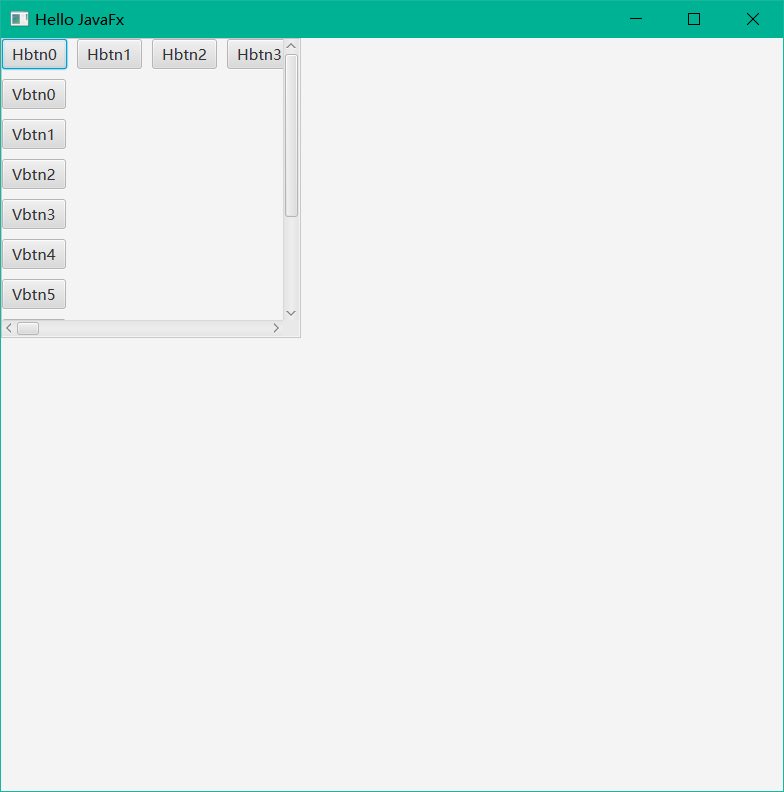Image resolution: width=784 pixels, height=792 pixels.
Task: Click the vertical scrollbar down arrow
Action: pyautogui.click(x=291, y=313)
